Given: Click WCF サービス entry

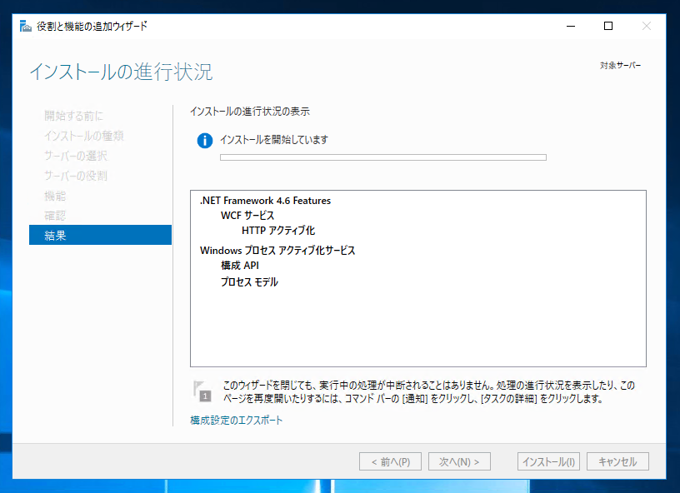Looking at the screenshot, I should coord(247,215).
